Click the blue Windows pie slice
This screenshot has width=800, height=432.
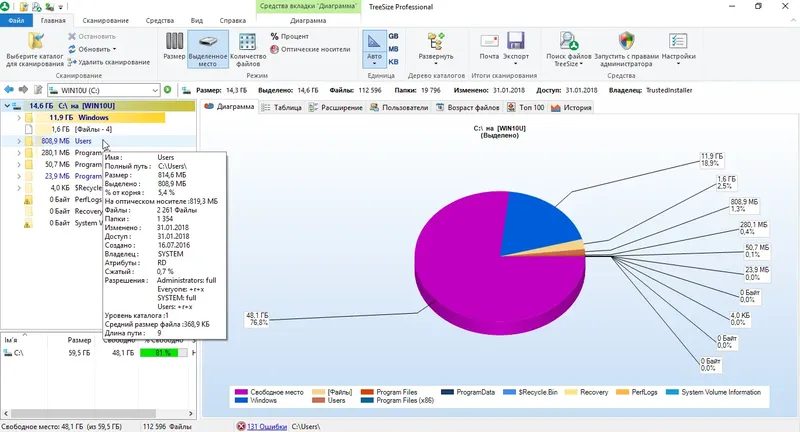click(541, 222)
